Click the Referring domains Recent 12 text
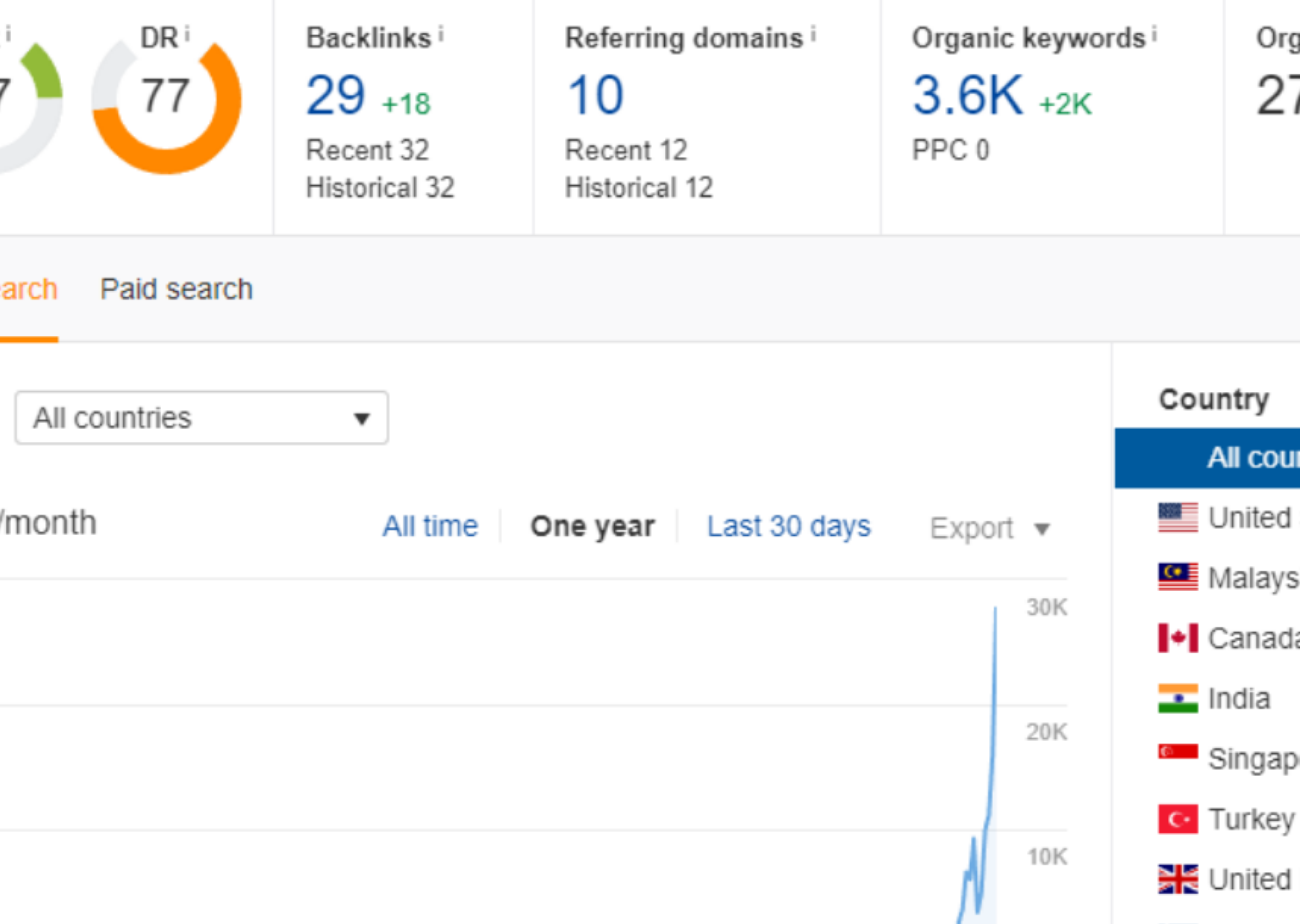1300x924 pixels. pyautogui.click(x=626, y=150)
